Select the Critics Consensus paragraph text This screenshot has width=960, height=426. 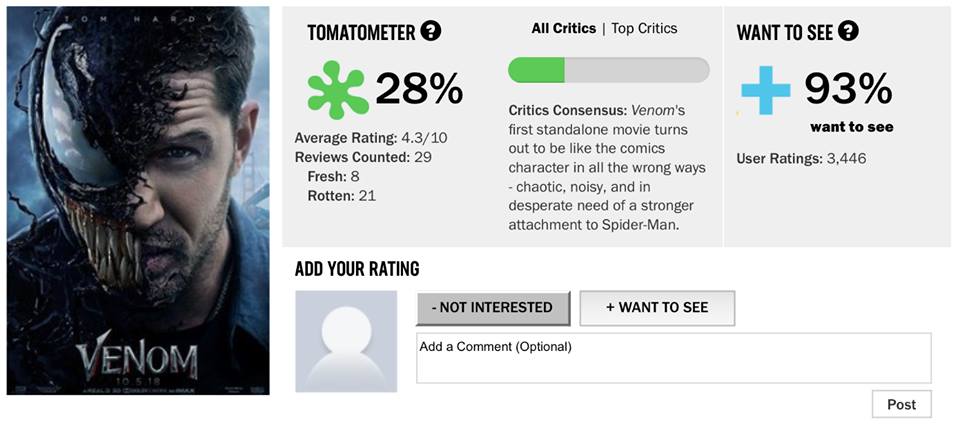(x=607, y=167)
